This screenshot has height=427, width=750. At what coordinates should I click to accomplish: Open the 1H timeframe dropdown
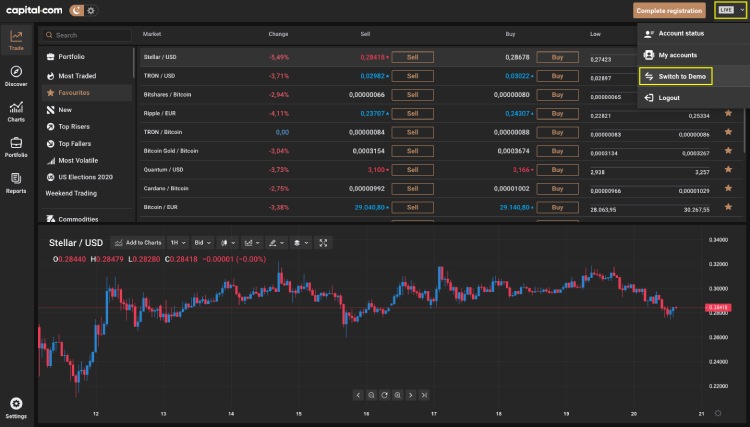(177, 243)
